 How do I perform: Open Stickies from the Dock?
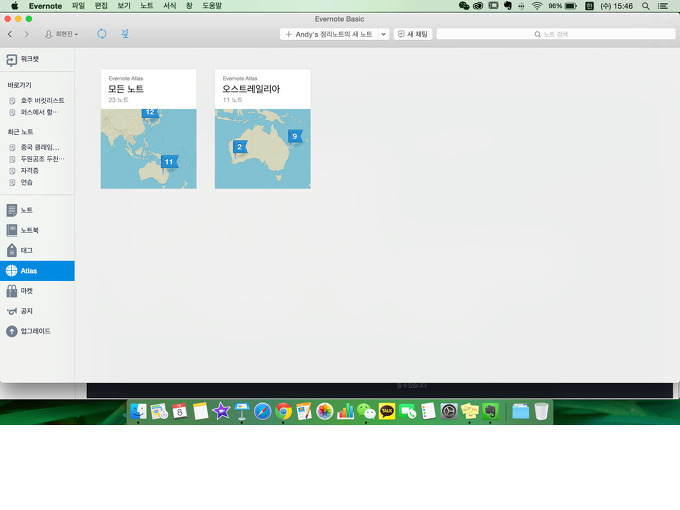470,411
